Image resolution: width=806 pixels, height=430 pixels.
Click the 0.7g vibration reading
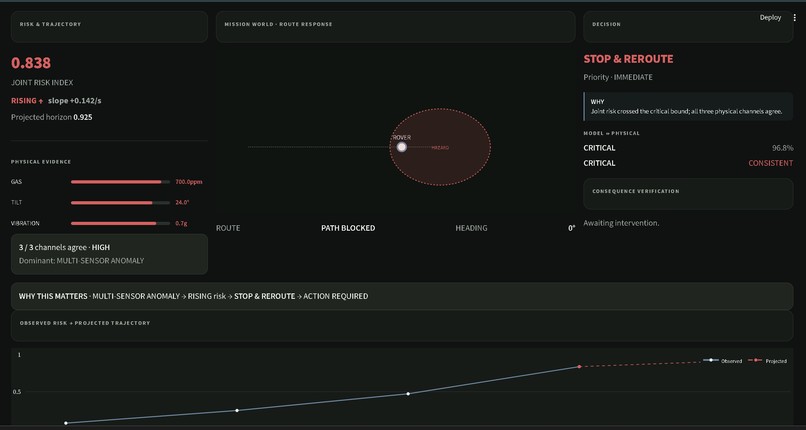[x=181, y=223]
